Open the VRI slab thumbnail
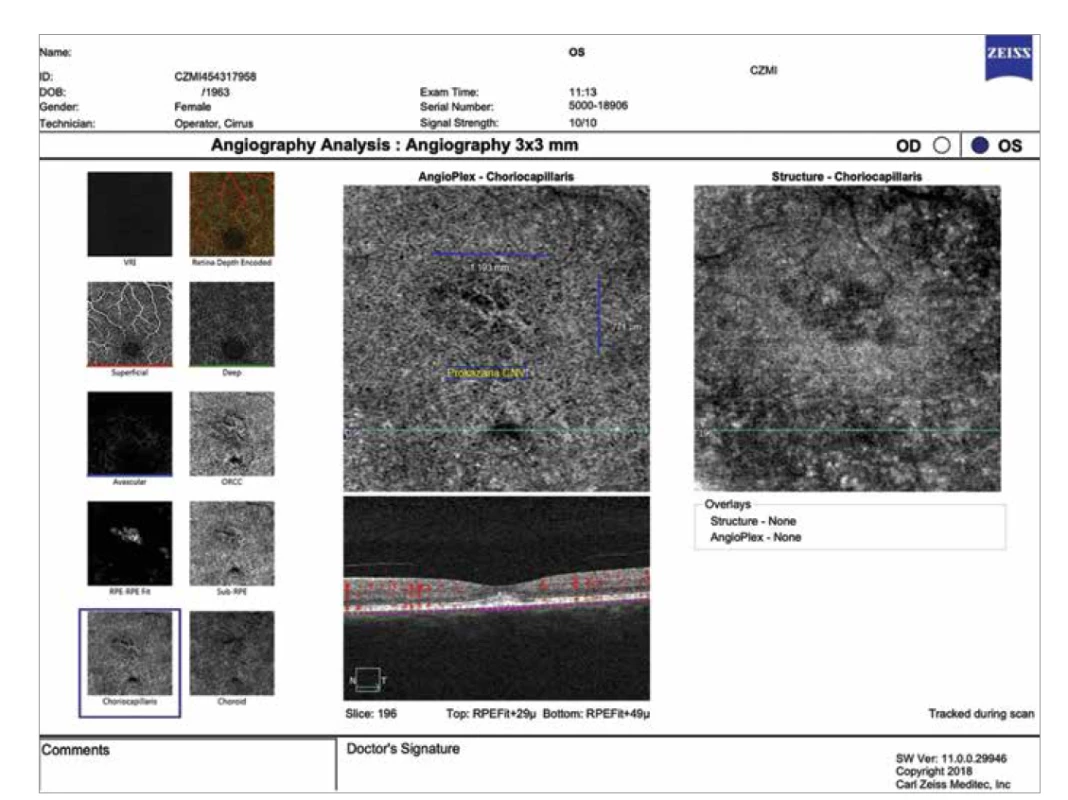1068x800 pixels. (x=129, y=214)
